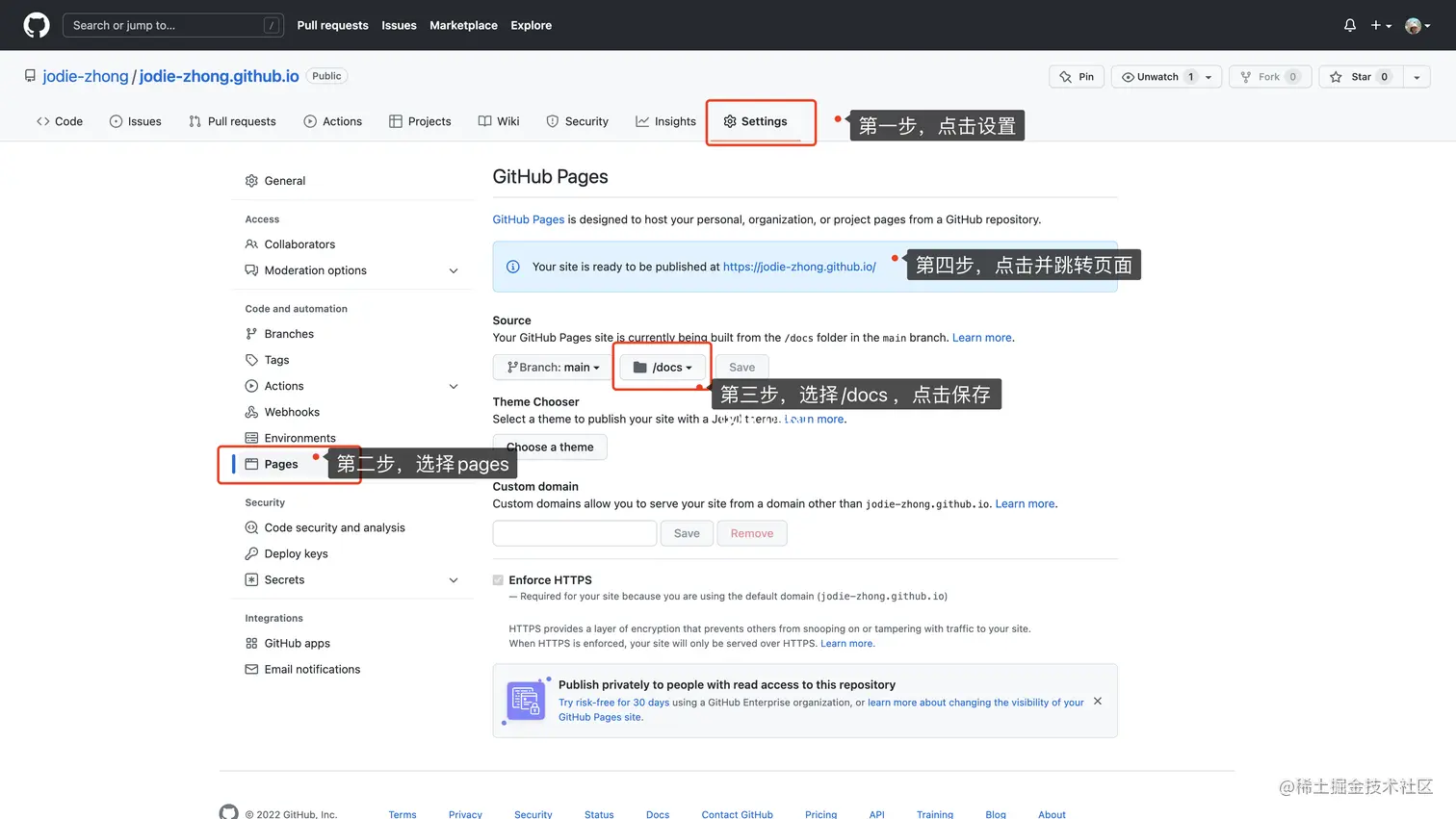
Task: Switch to the Projects tab
Action: pos(420,121)
